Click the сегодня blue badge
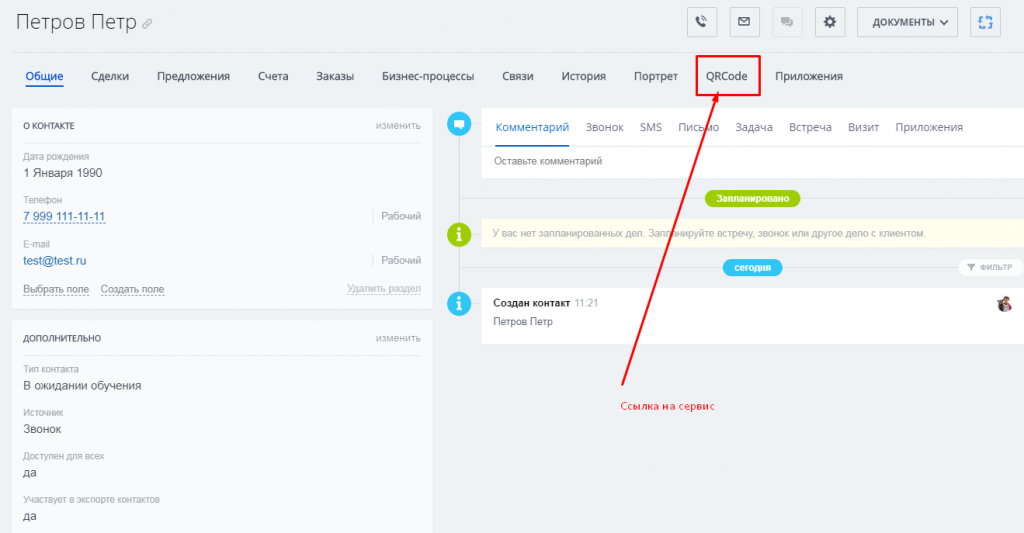This screenshot has height=533, width=1024. (752, 267)
